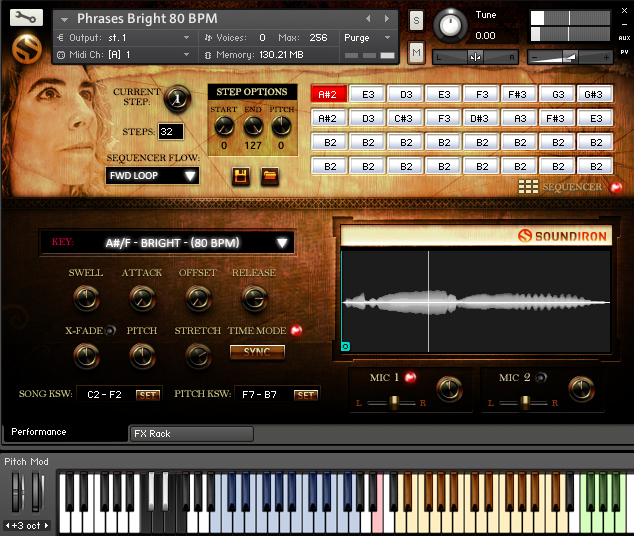Load a sequence with the folder icon
Viewport: 634px width, 536px height.
[x=270, y=176]
